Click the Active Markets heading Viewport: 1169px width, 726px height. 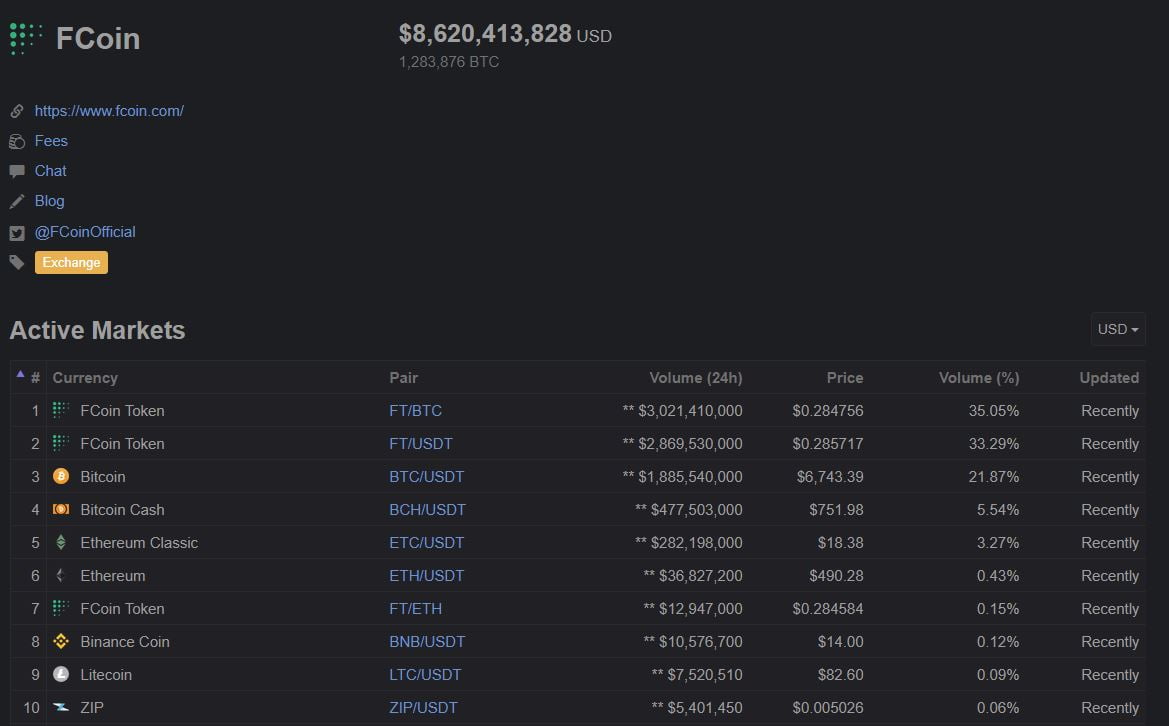(x=97, y=330)
